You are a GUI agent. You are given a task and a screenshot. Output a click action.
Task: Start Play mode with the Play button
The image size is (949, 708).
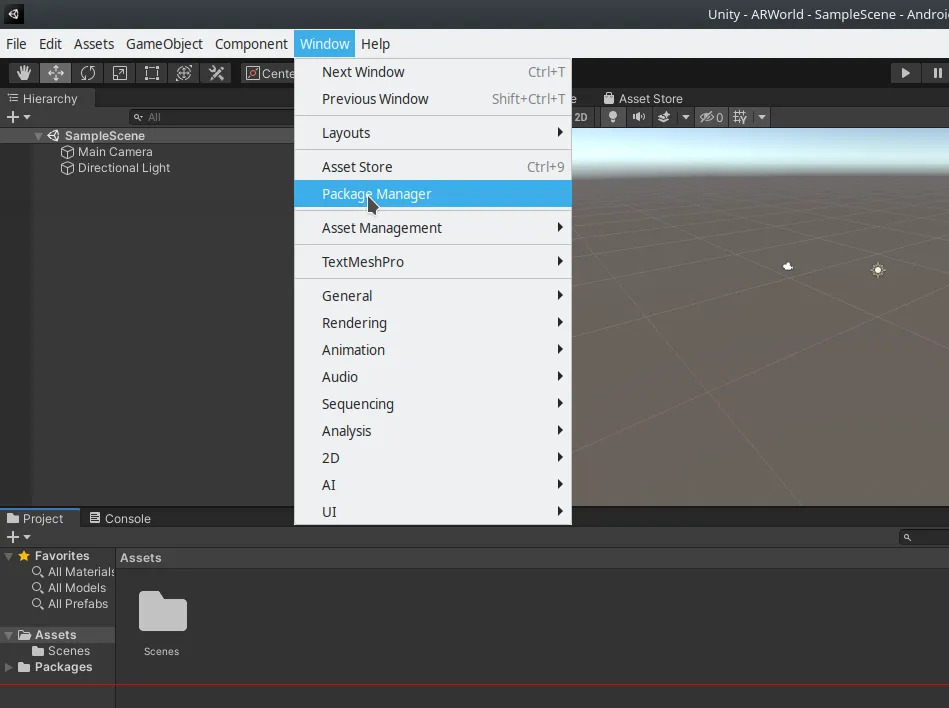[905, 73]
